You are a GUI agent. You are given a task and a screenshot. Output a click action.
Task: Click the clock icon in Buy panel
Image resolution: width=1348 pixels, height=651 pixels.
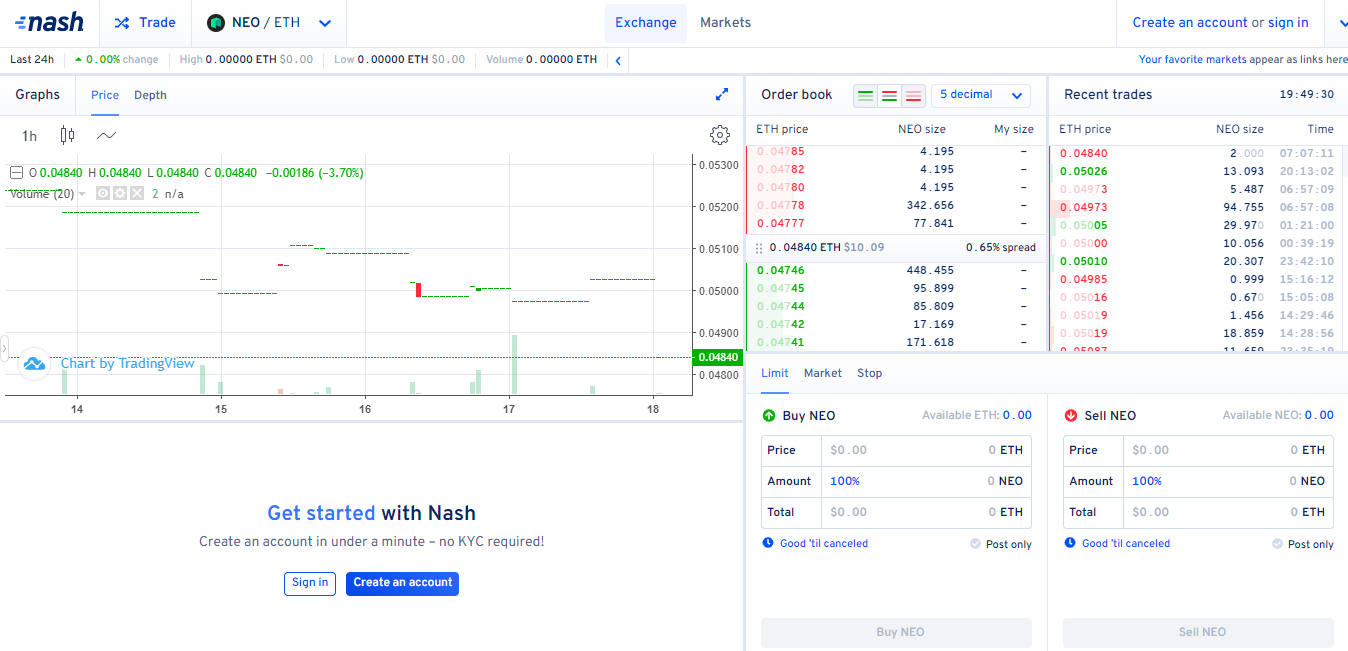[x=768, y=543]
